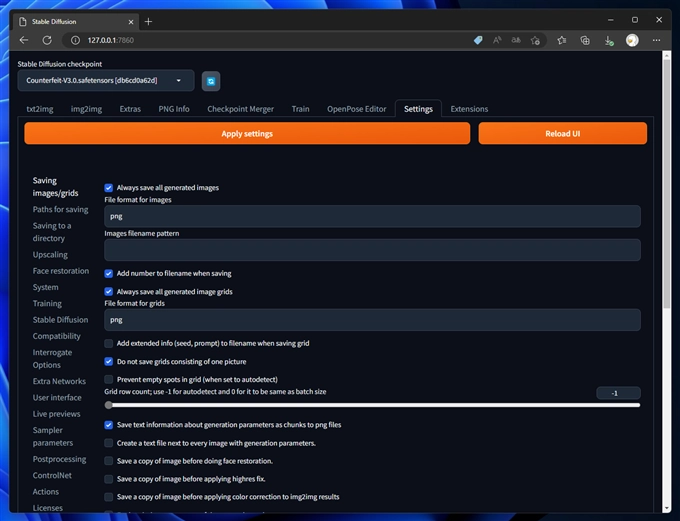The height and width of the screenshot is (521, 680).
Task: Open the User interface settings section
Action: click(57, 398)
